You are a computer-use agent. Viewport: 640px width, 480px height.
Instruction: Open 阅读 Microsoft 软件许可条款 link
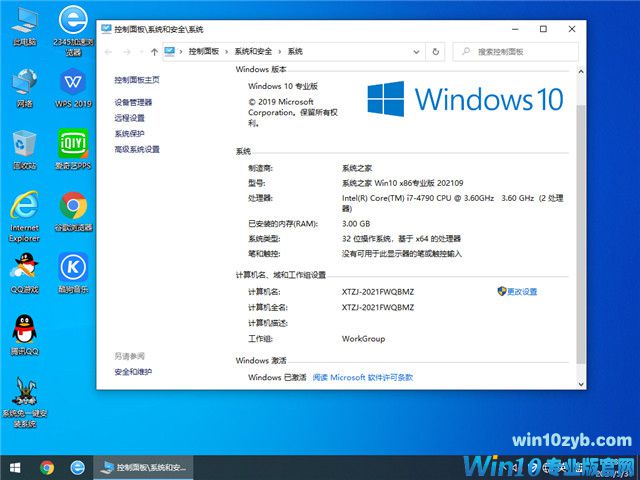pos(363,378)
